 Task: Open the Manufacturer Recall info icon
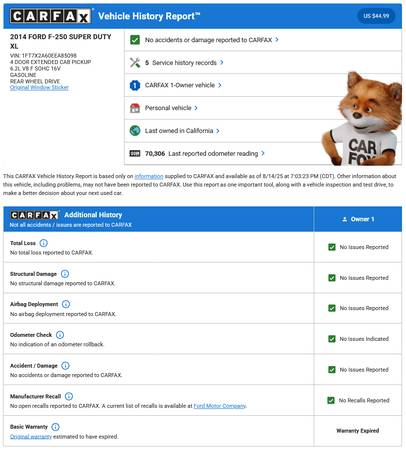[x=69, y=396]
